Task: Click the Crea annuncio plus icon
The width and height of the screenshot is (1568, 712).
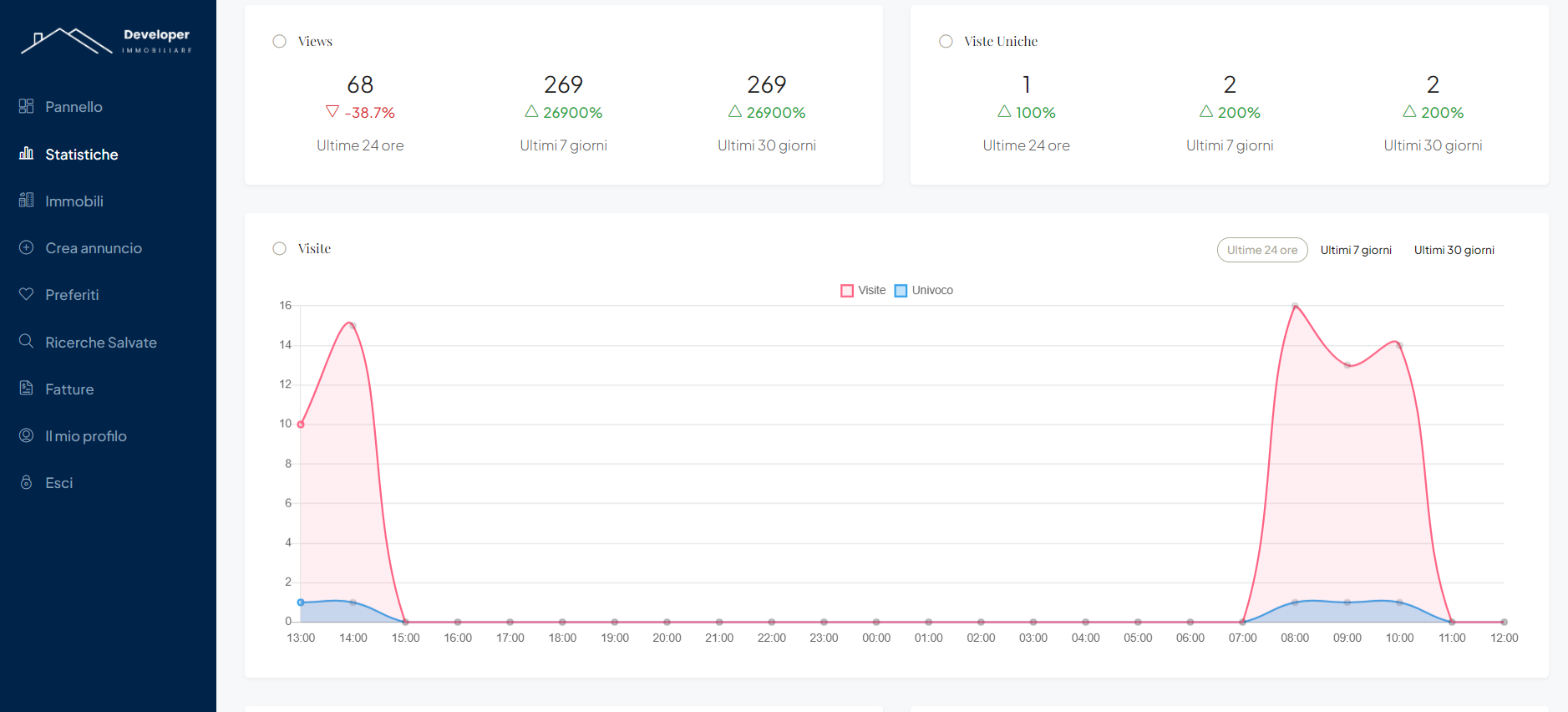Action: point(26,247)
